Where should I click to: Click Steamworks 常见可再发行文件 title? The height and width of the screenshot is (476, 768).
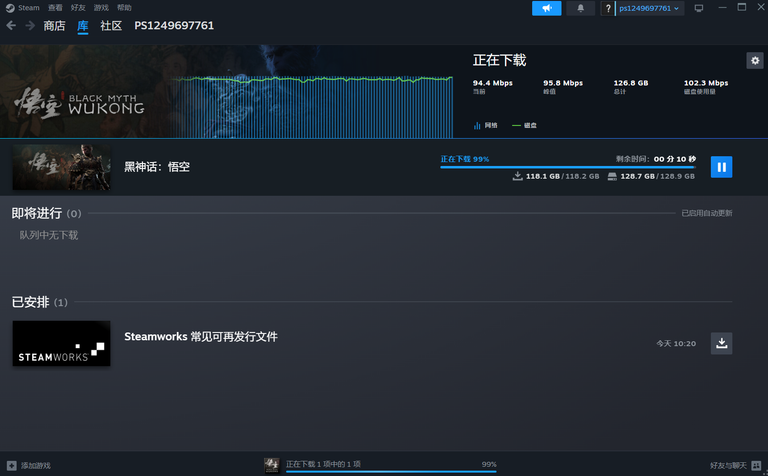coord(201,336)
